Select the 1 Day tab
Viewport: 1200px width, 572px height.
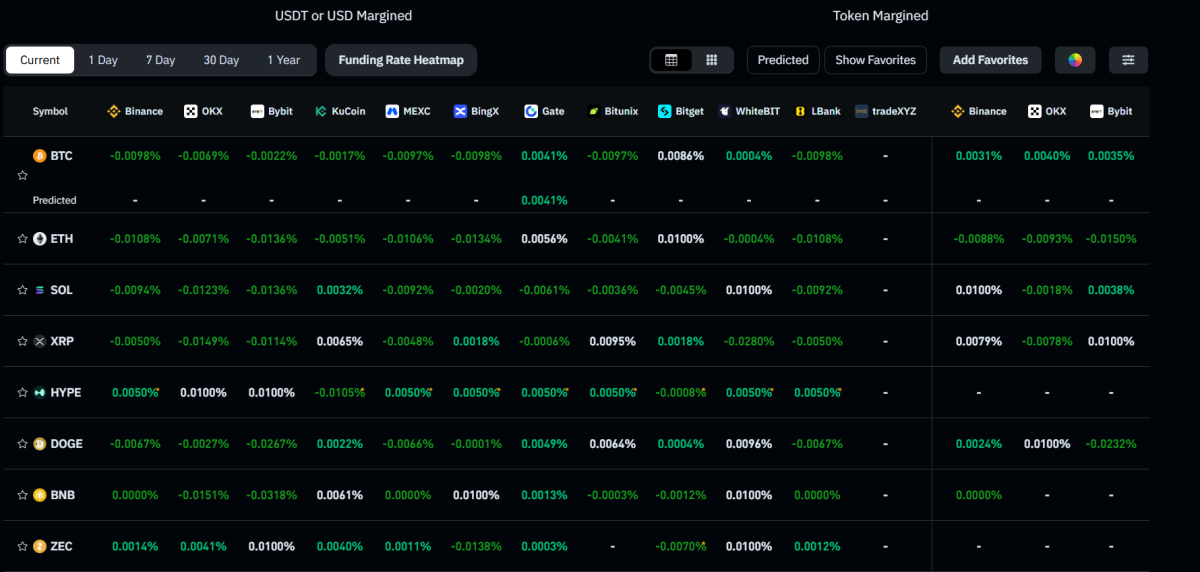click(103, 60)
